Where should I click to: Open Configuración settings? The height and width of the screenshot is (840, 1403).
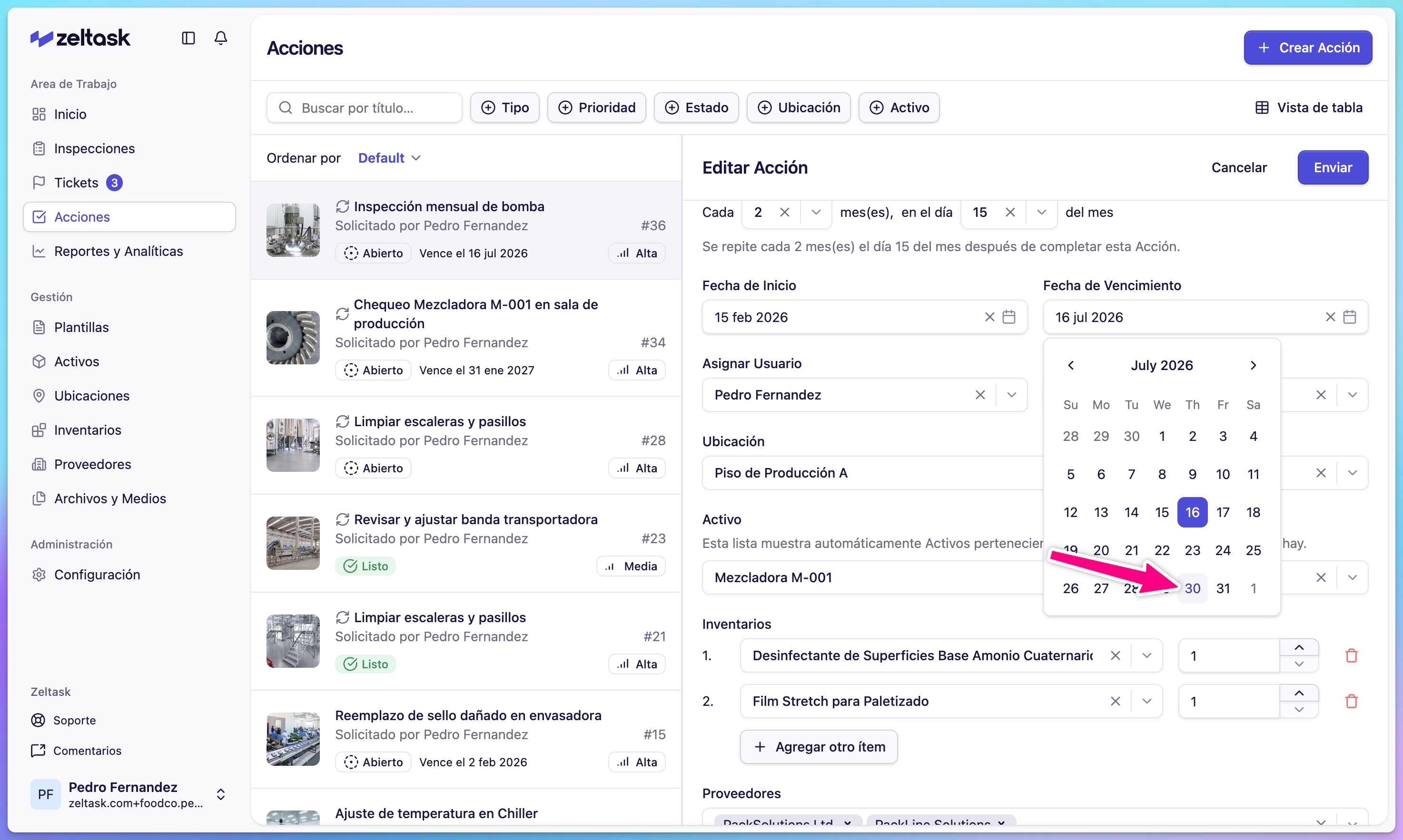129,575
